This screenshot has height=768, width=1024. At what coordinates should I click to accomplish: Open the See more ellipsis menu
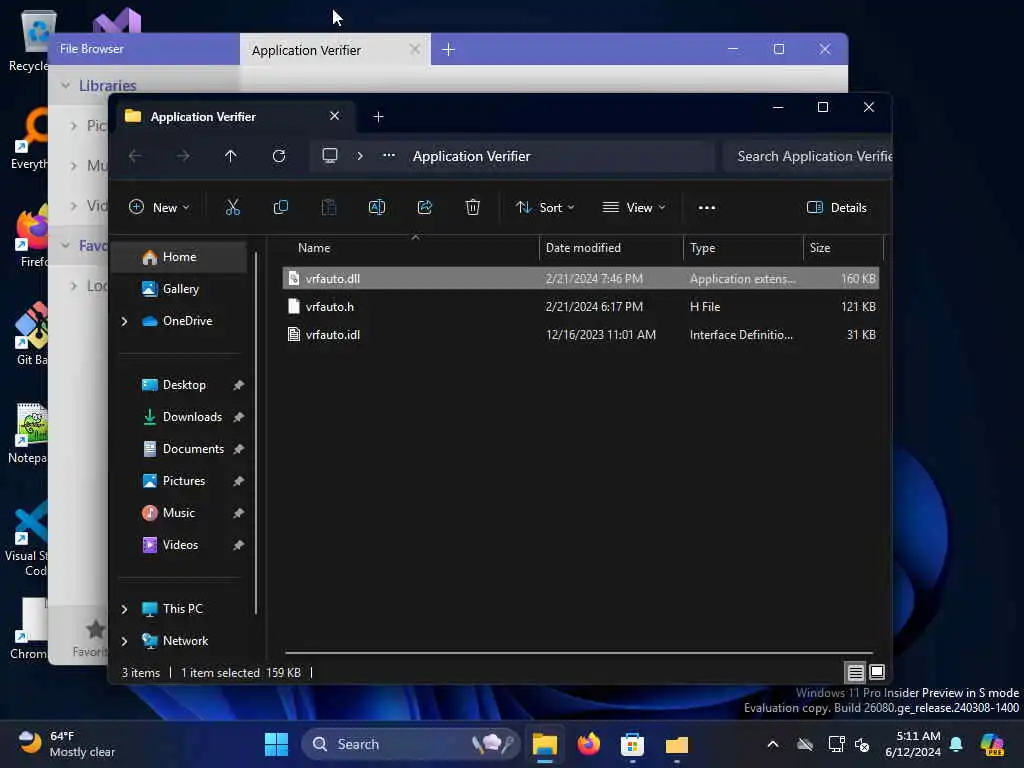pyautogui.click(x=707, y=208)
